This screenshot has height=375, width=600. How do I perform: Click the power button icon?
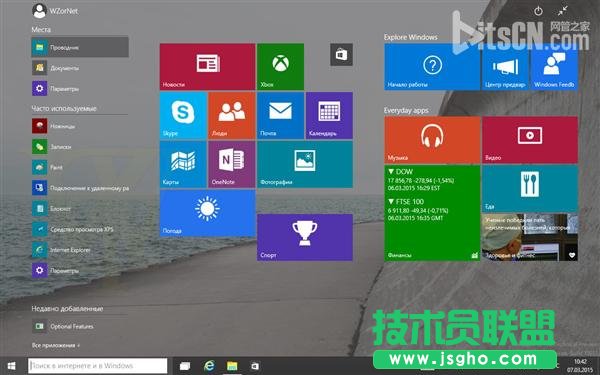(538, 11)
